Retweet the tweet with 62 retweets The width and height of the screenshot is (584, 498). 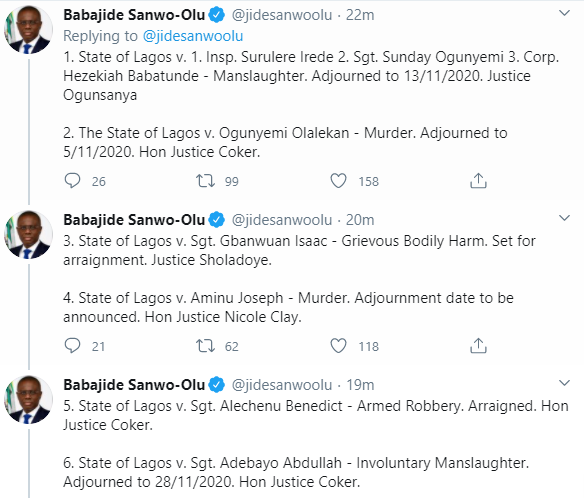(x=206, y=346)
